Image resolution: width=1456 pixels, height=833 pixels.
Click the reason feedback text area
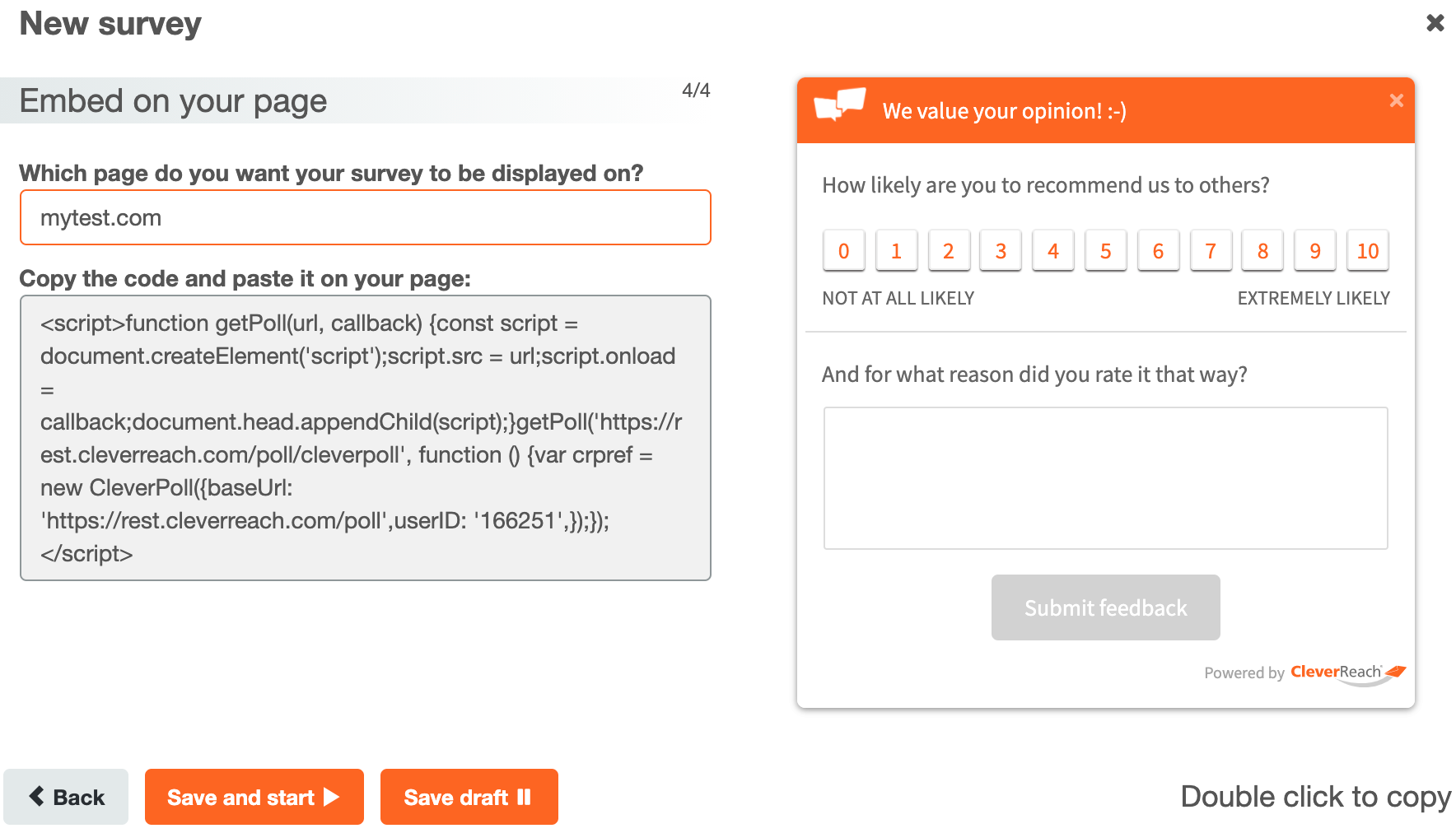[x=1106, y=478]
